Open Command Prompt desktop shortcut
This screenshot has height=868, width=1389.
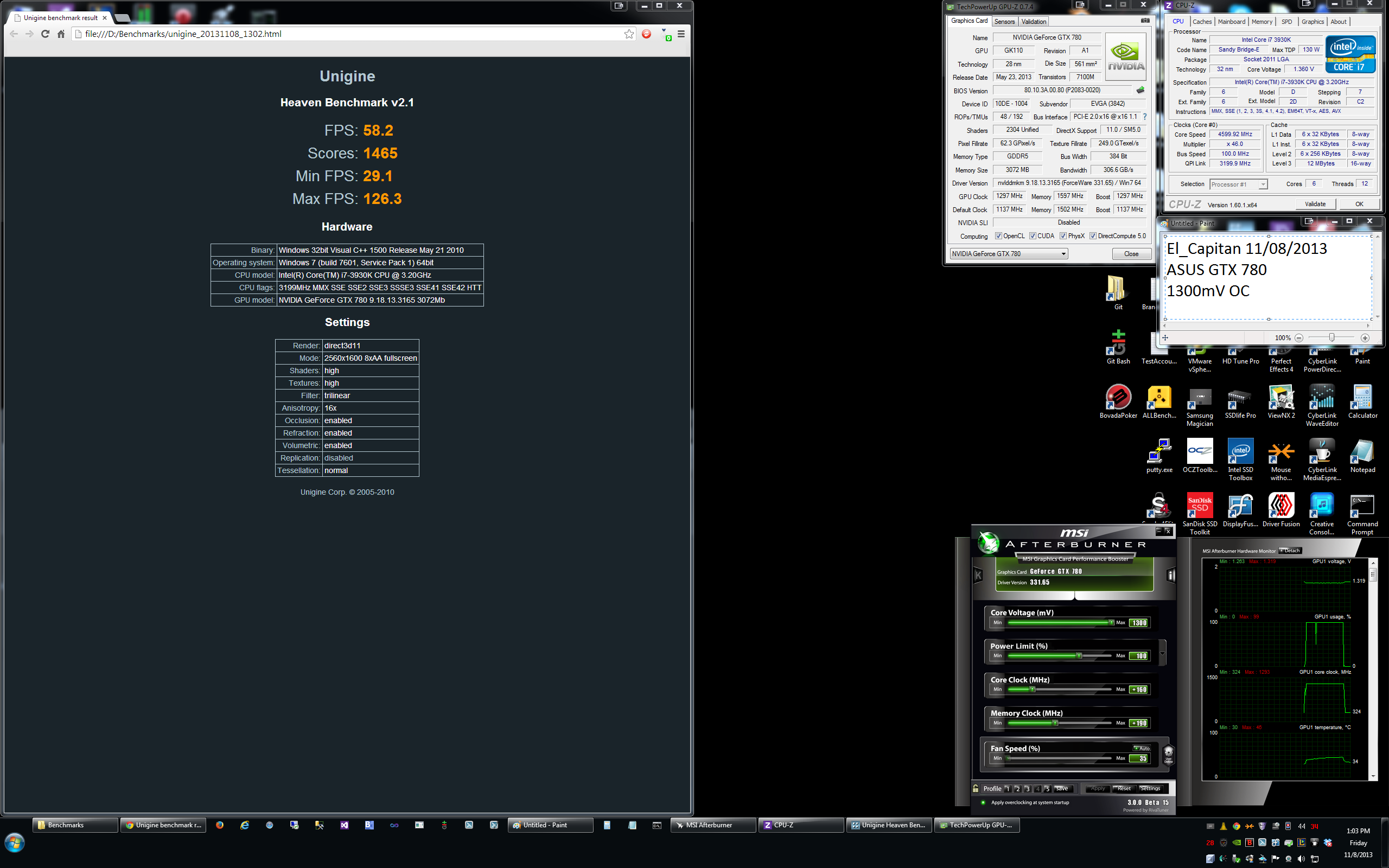click(1362, 514)
